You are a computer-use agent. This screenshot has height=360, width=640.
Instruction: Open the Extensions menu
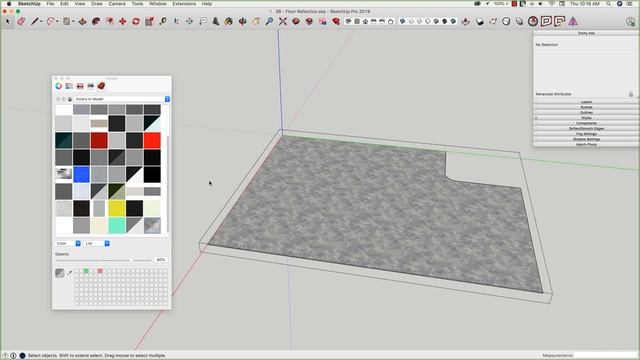point(184,4)
